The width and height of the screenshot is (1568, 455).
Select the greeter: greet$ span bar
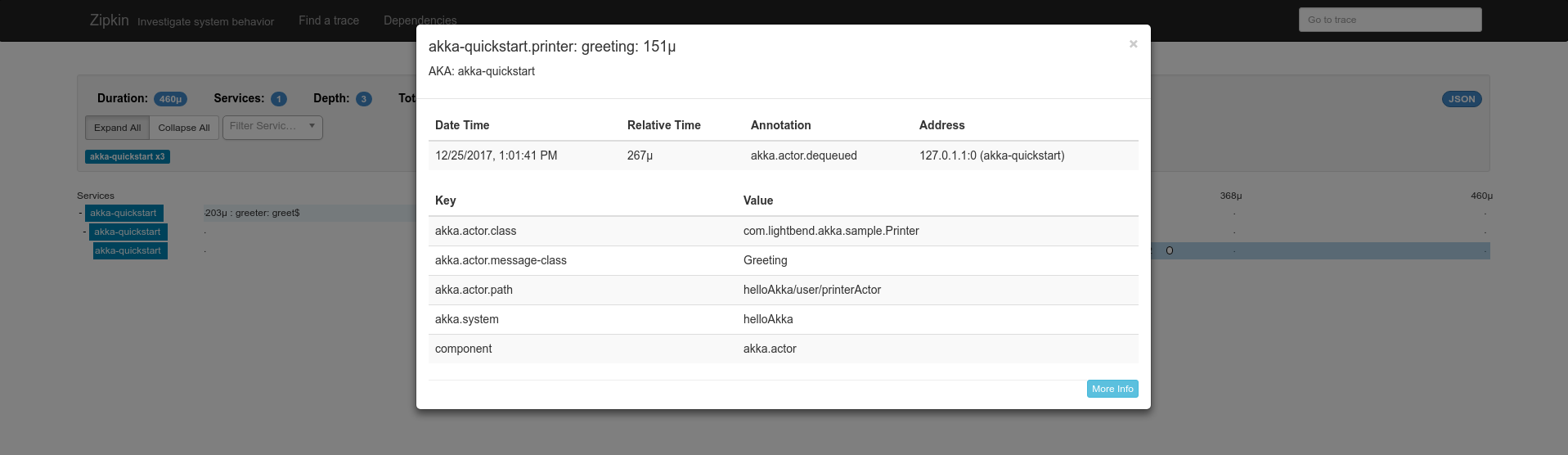coord(309,213)
